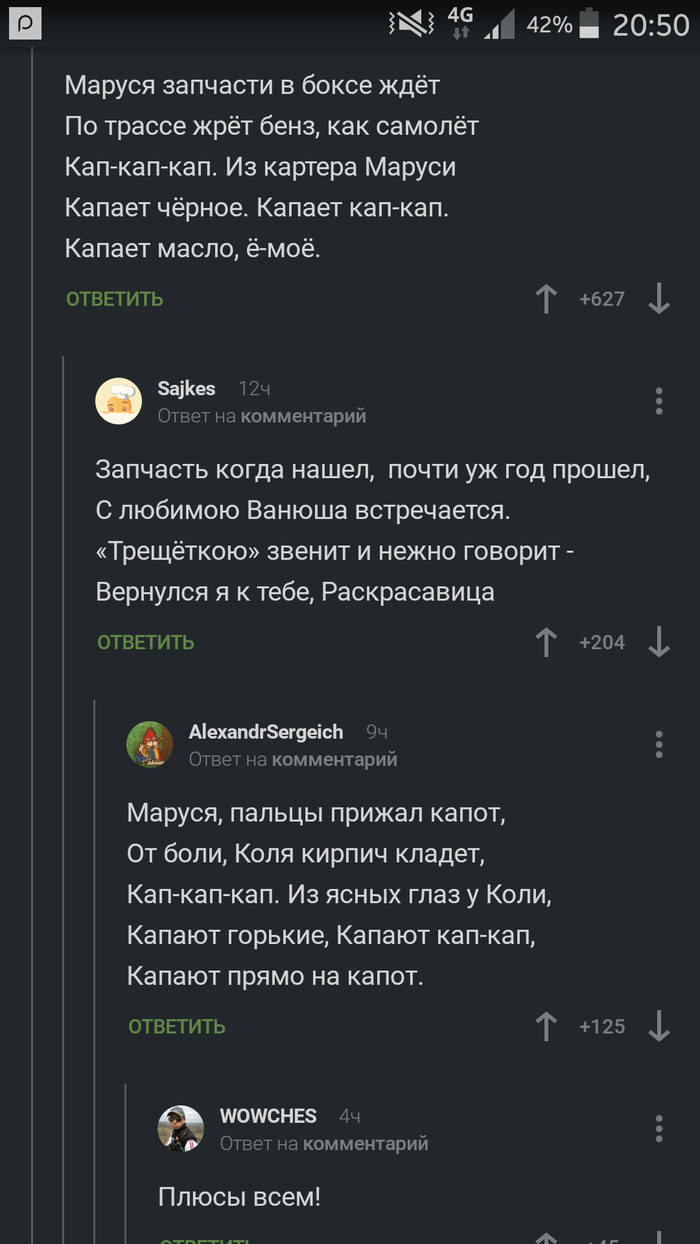Tap the Pikabu logo in the top-left corner
This screenshot has width=700, height=1244.
click(24, 24)
